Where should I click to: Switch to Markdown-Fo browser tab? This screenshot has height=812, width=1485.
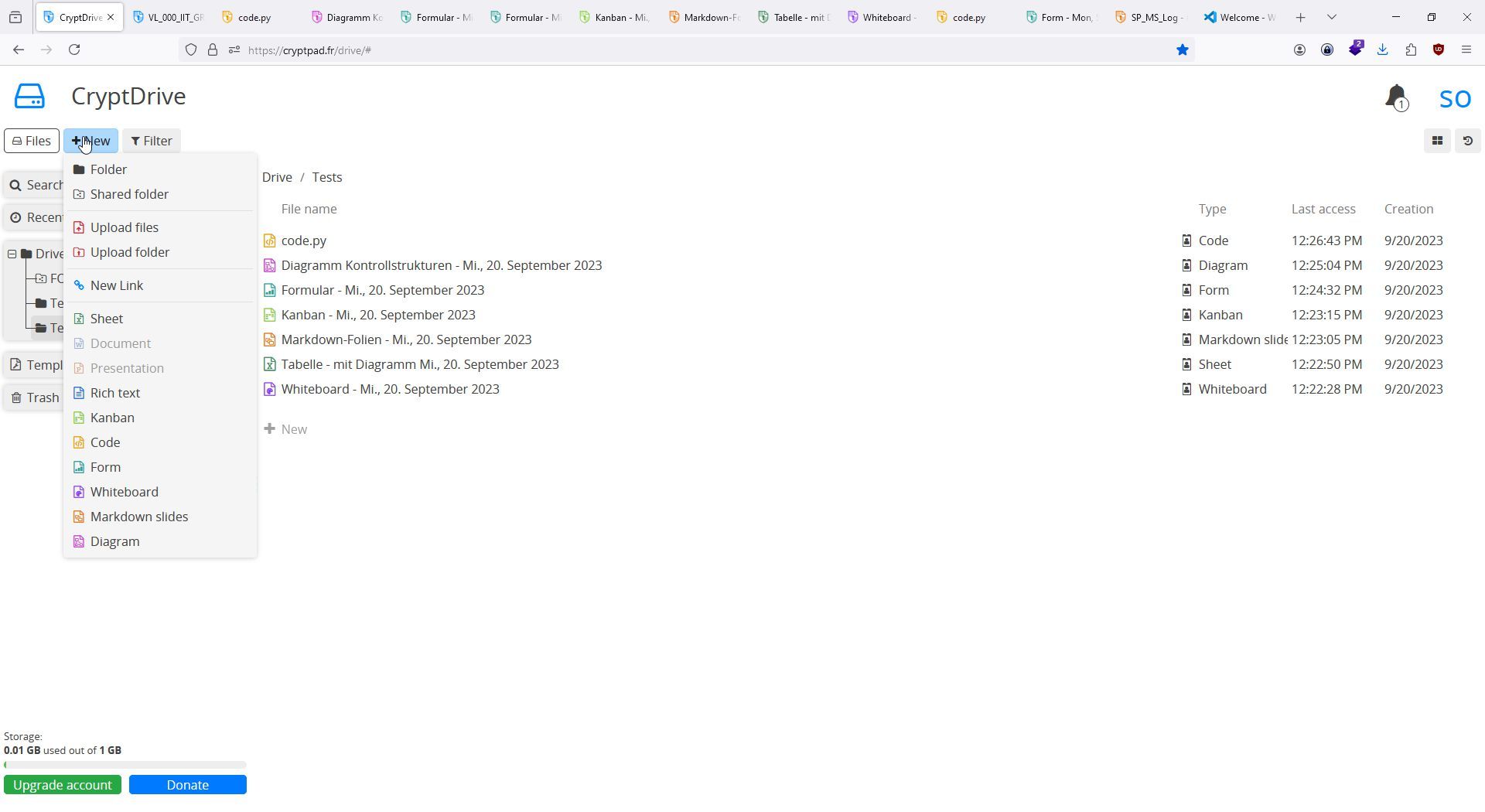[x=704, y=17]
